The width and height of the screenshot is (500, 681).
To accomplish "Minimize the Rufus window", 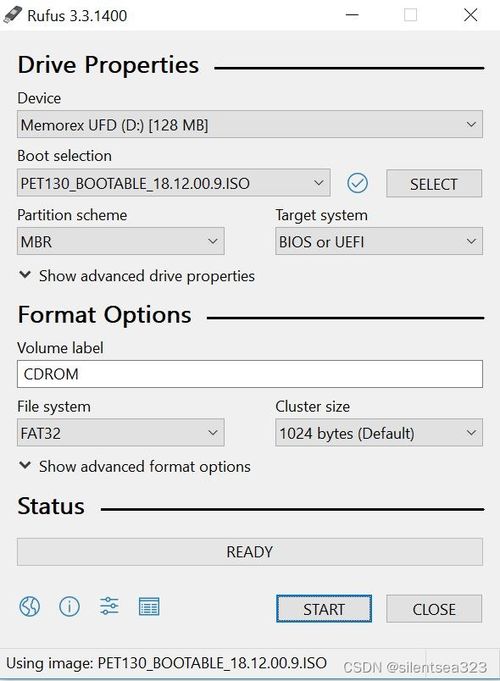I will click(352, 15).
